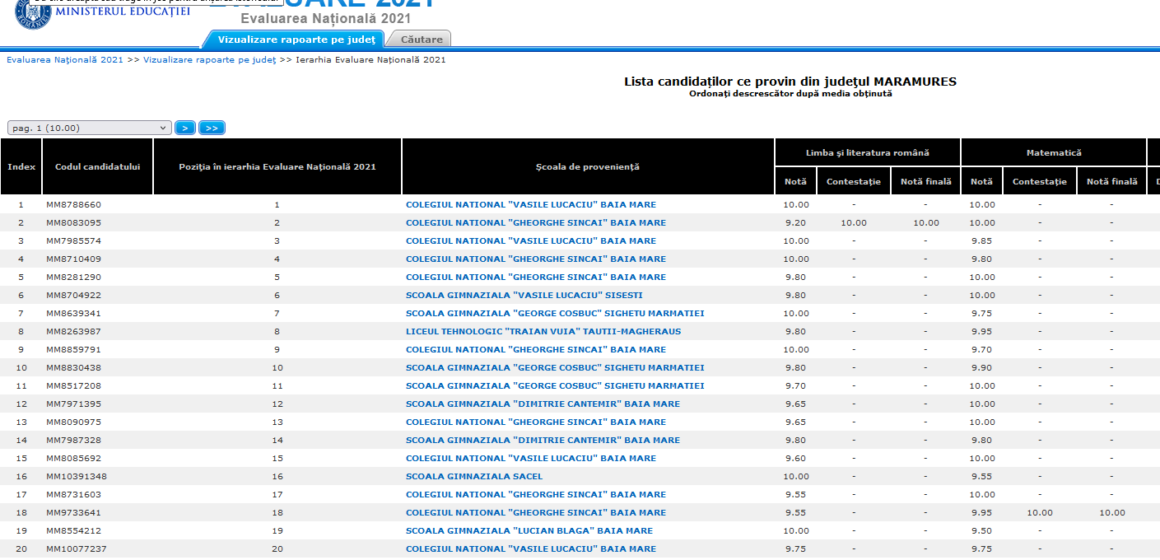This screenshot has width=1160, height=560.
Task: Open Scoala Gimnaziala Lucian Blaga Baia Mare link
Action: (x=529, y=531)
